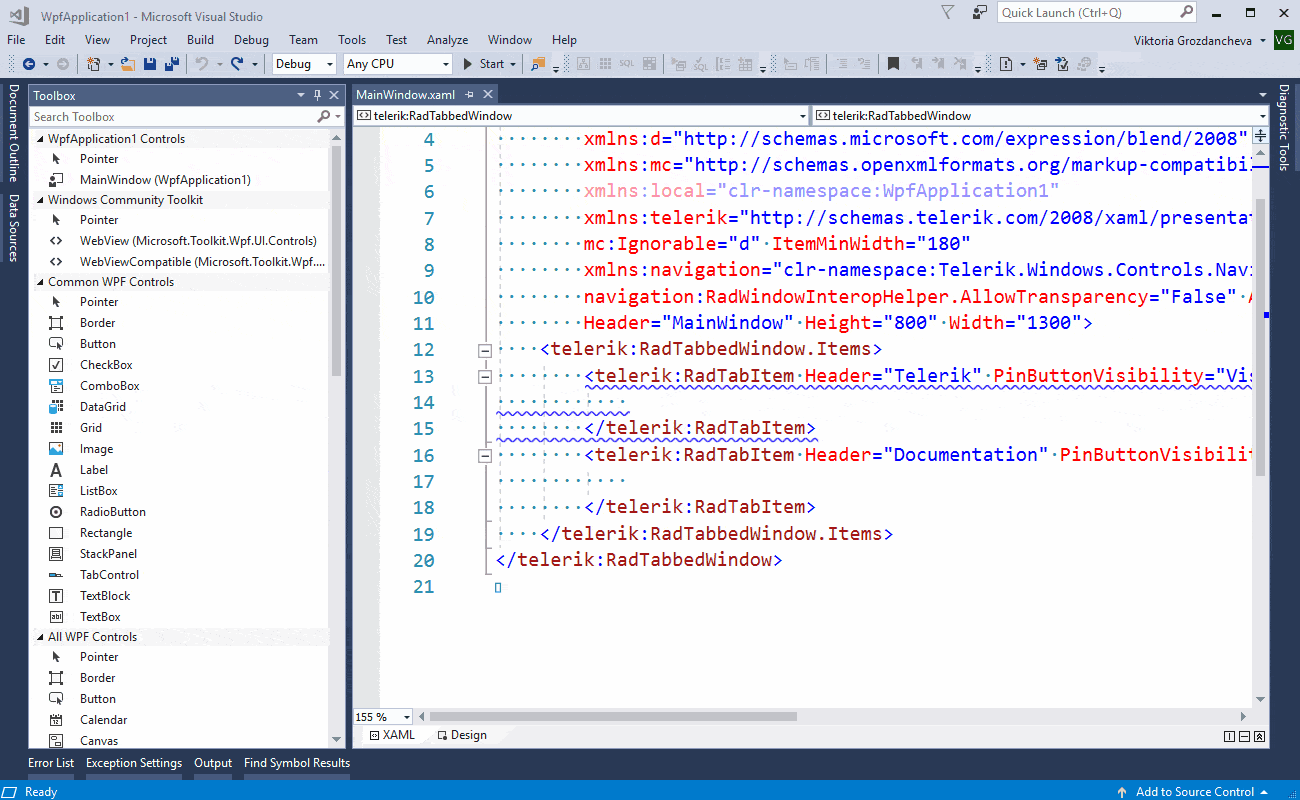Toggle auto hide pin on Toolbox panel
The width and height of the screenshot is (1300, 800).
point(318,95)
